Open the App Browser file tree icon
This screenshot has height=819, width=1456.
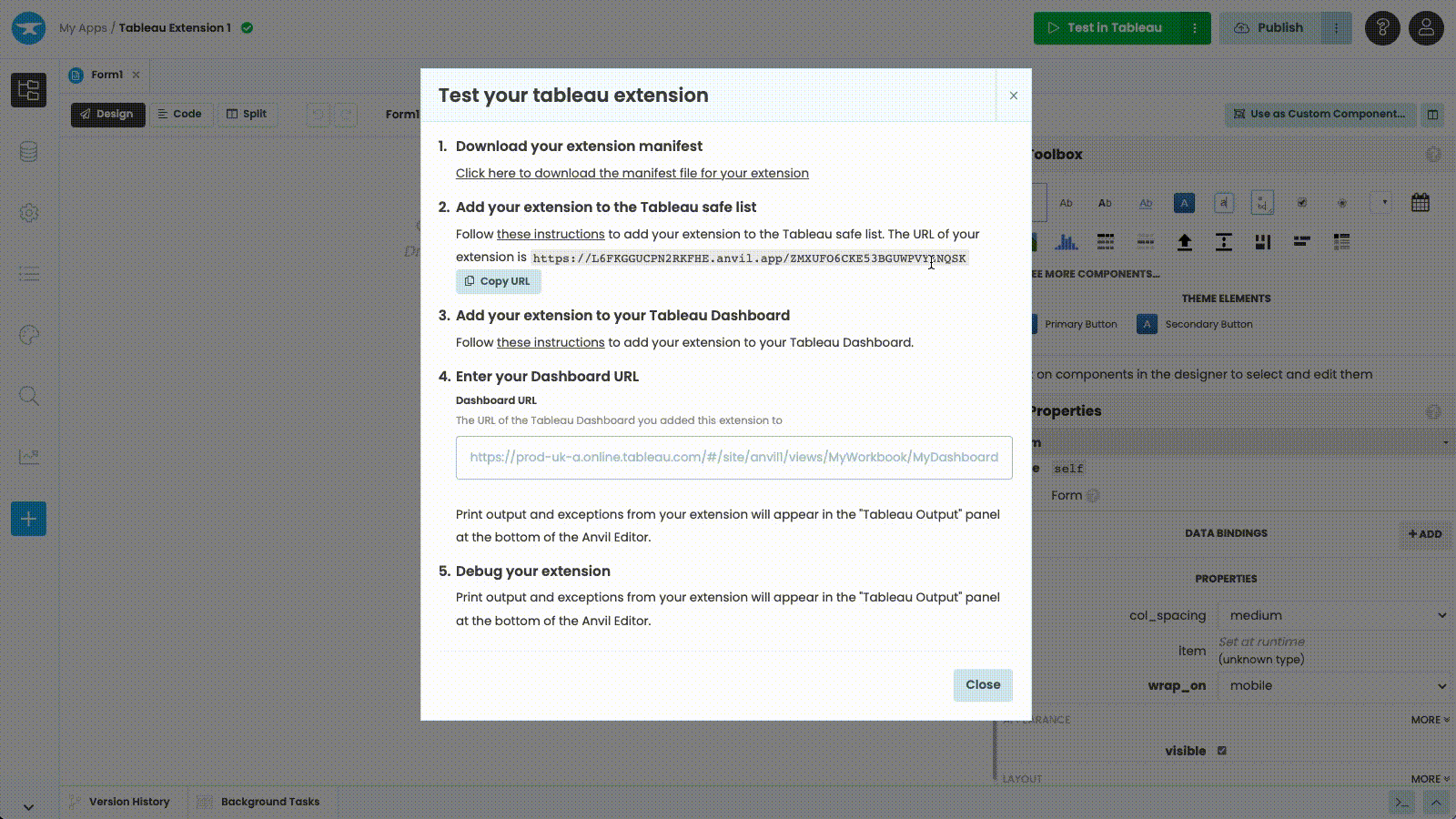[29, 90]
